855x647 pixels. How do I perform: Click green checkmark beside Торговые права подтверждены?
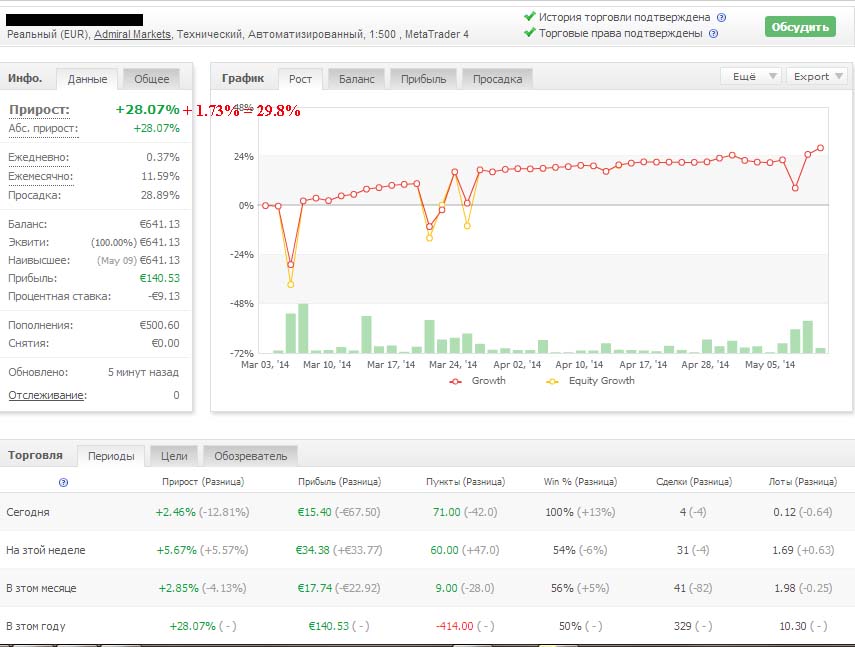(529, 33)
